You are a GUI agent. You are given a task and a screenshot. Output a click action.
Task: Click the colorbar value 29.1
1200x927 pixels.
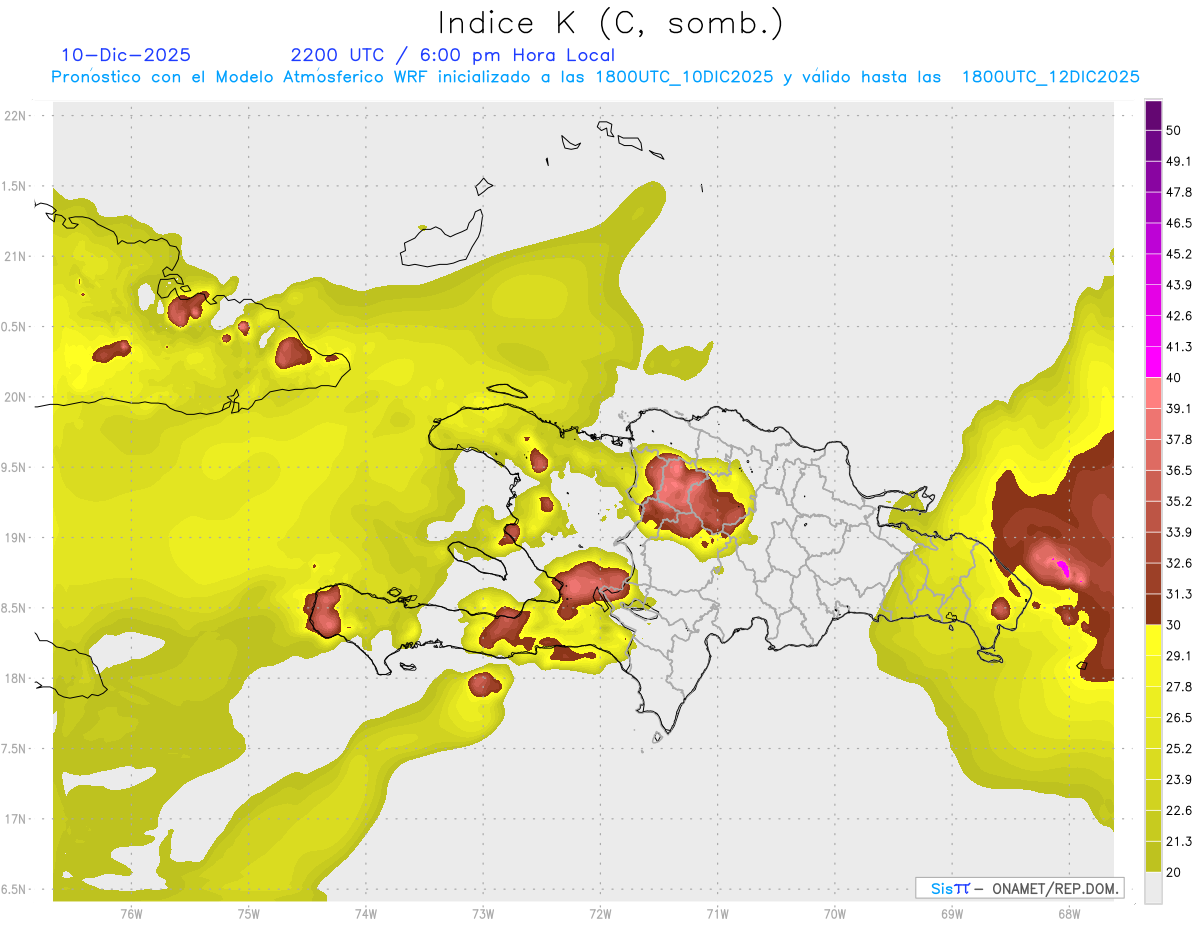point(1179,656)
